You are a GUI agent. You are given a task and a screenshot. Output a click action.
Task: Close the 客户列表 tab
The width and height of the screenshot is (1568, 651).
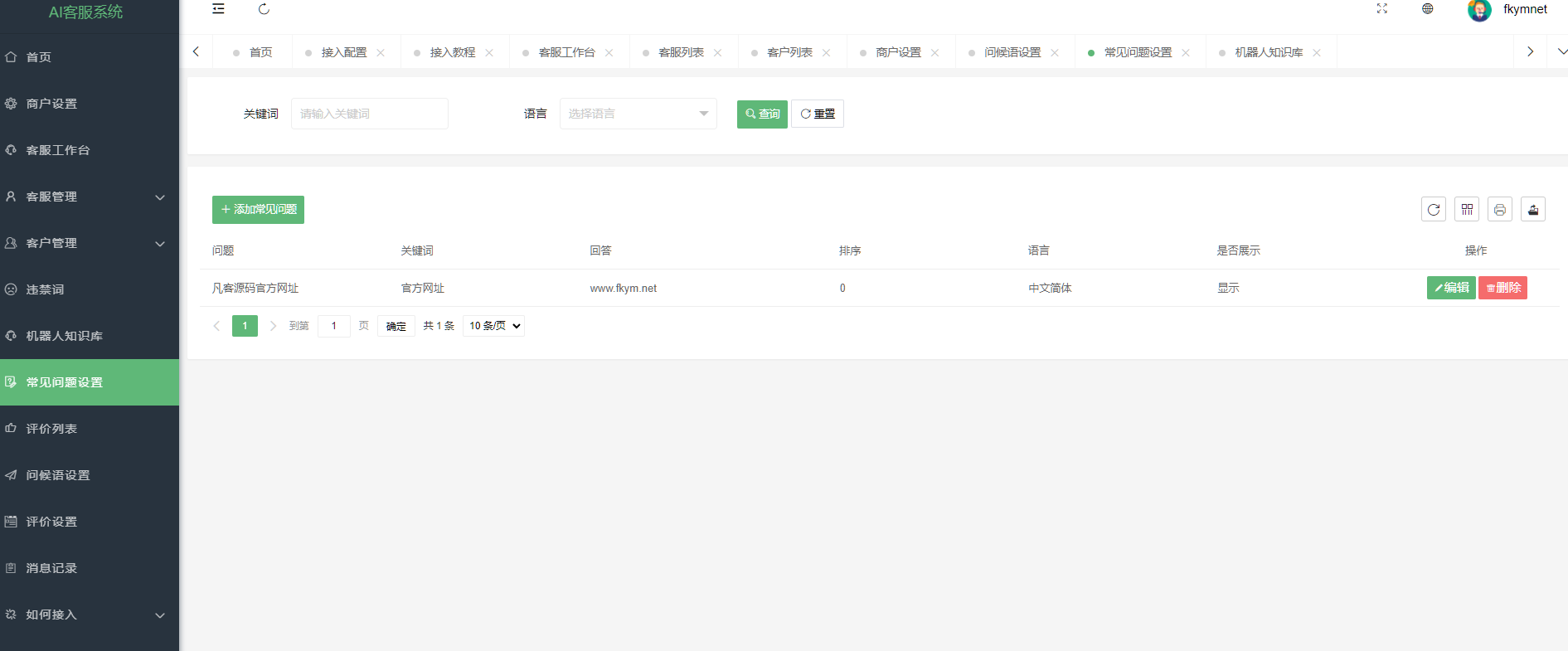[x=826, y=52]
